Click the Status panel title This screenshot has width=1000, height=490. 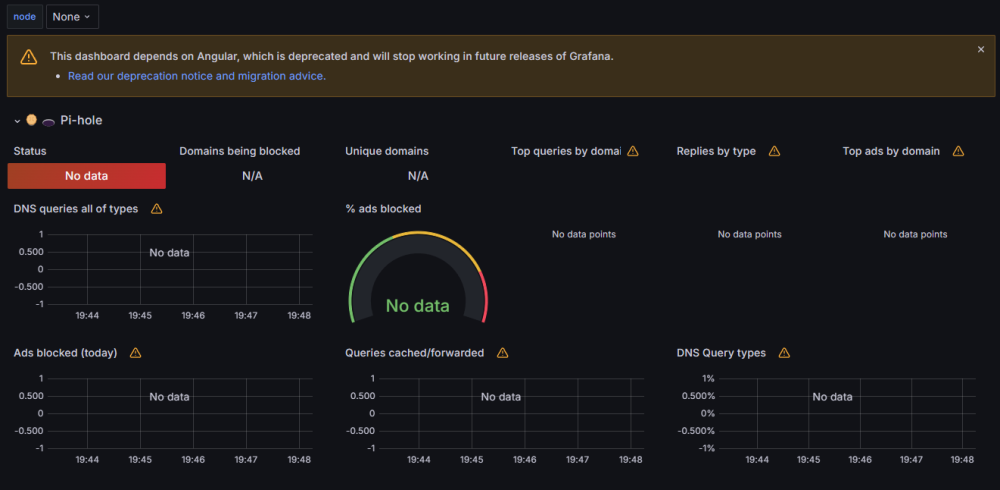click(x=30, y=151)
